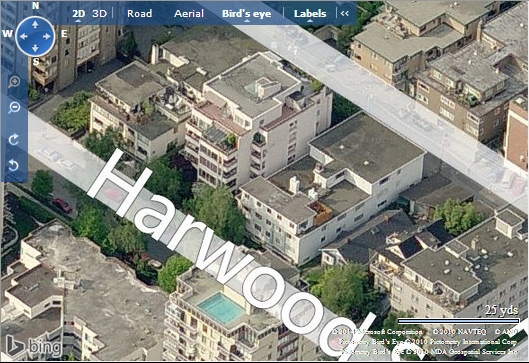Image resolution: width=529 pixels, height=363 pixels.
Task: Click the rooftop swimming pool on map
Action: [x=222, y=308]
